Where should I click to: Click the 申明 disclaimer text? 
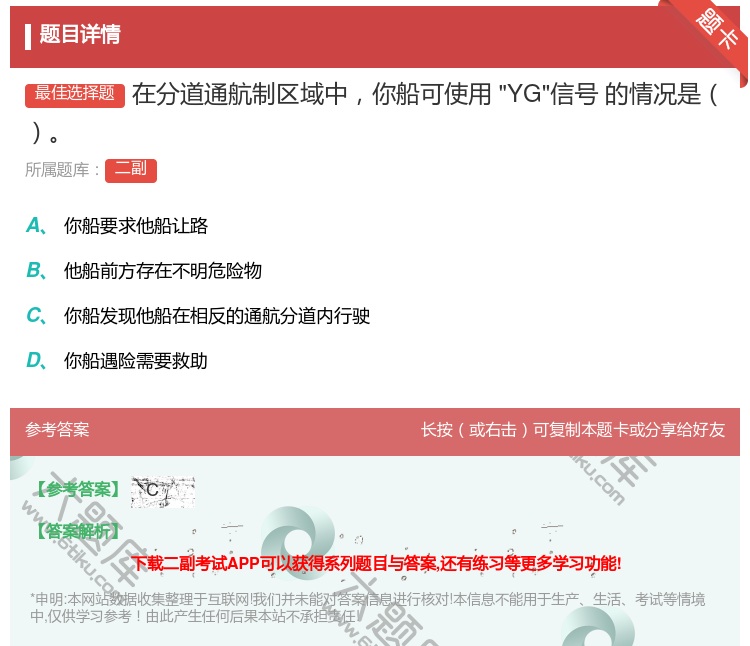(x=367, y=607)
